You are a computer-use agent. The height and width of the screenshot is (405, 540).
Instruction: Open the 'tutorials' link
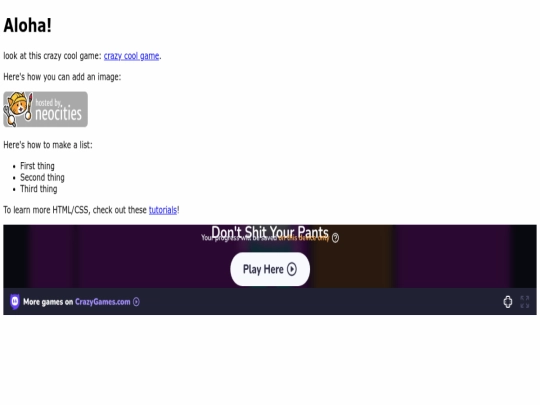163,210
